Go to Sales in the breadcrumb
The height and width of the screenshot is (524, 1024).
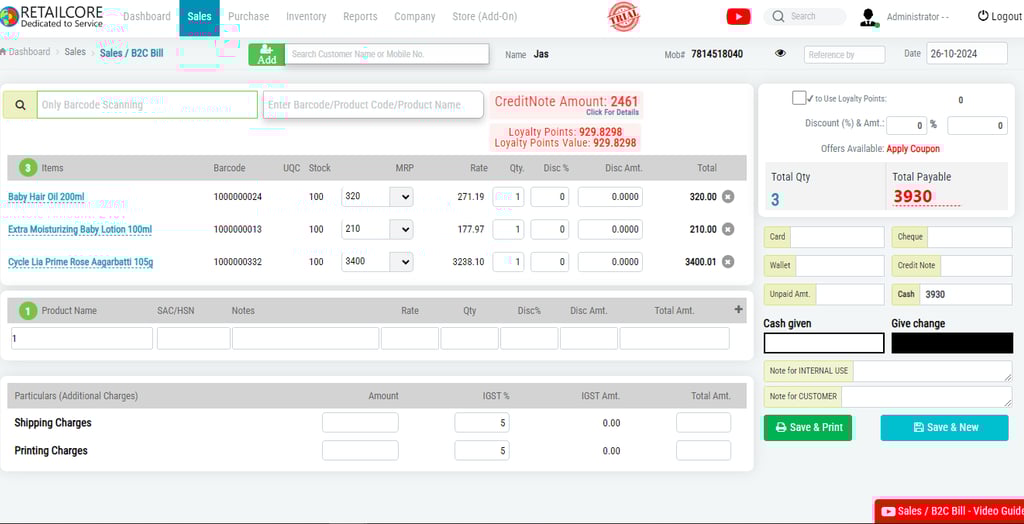point(75,52)
